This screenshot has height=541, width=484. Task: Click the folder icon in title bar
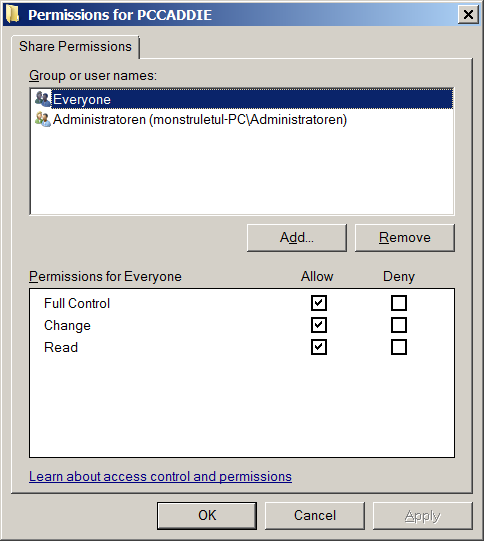(13, 14)
